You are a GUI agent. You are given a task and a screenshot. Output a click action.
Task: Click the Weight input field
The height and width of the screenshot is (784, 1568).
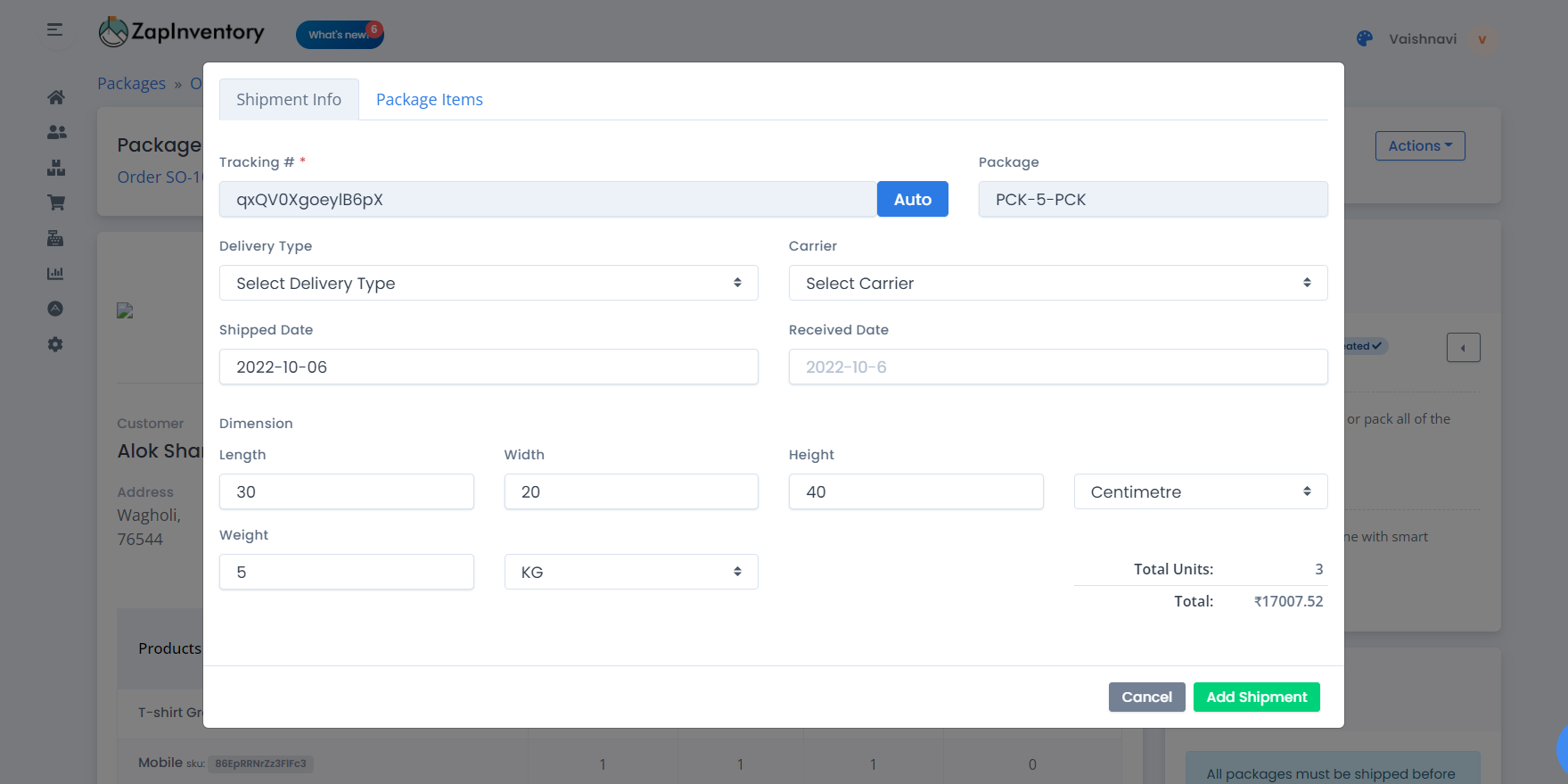point(346,572)
